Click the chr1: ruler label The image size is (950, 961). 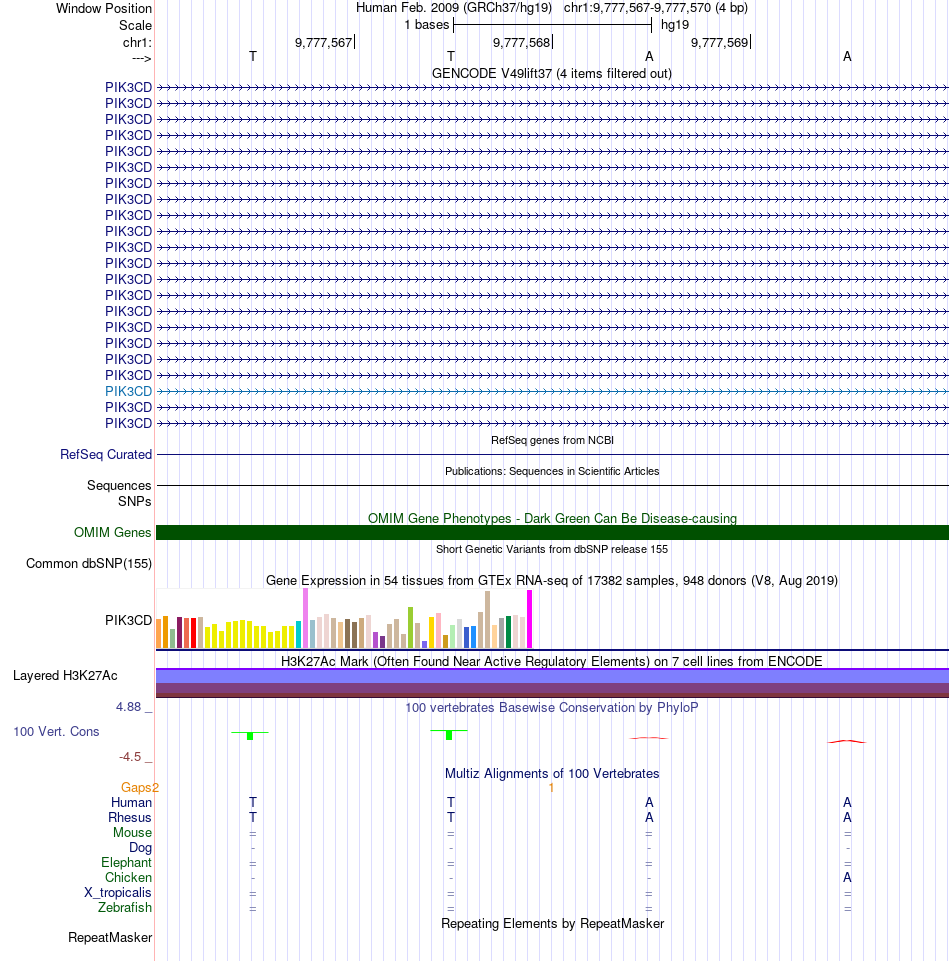137,42
